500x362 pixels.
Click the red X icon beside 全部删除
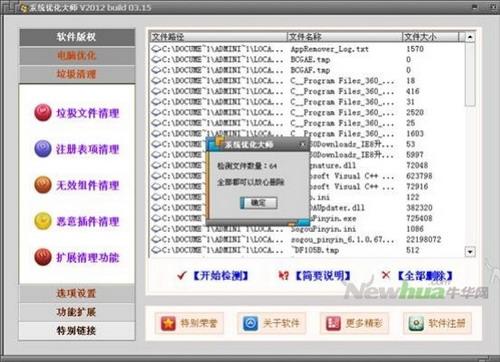[386, 275]
